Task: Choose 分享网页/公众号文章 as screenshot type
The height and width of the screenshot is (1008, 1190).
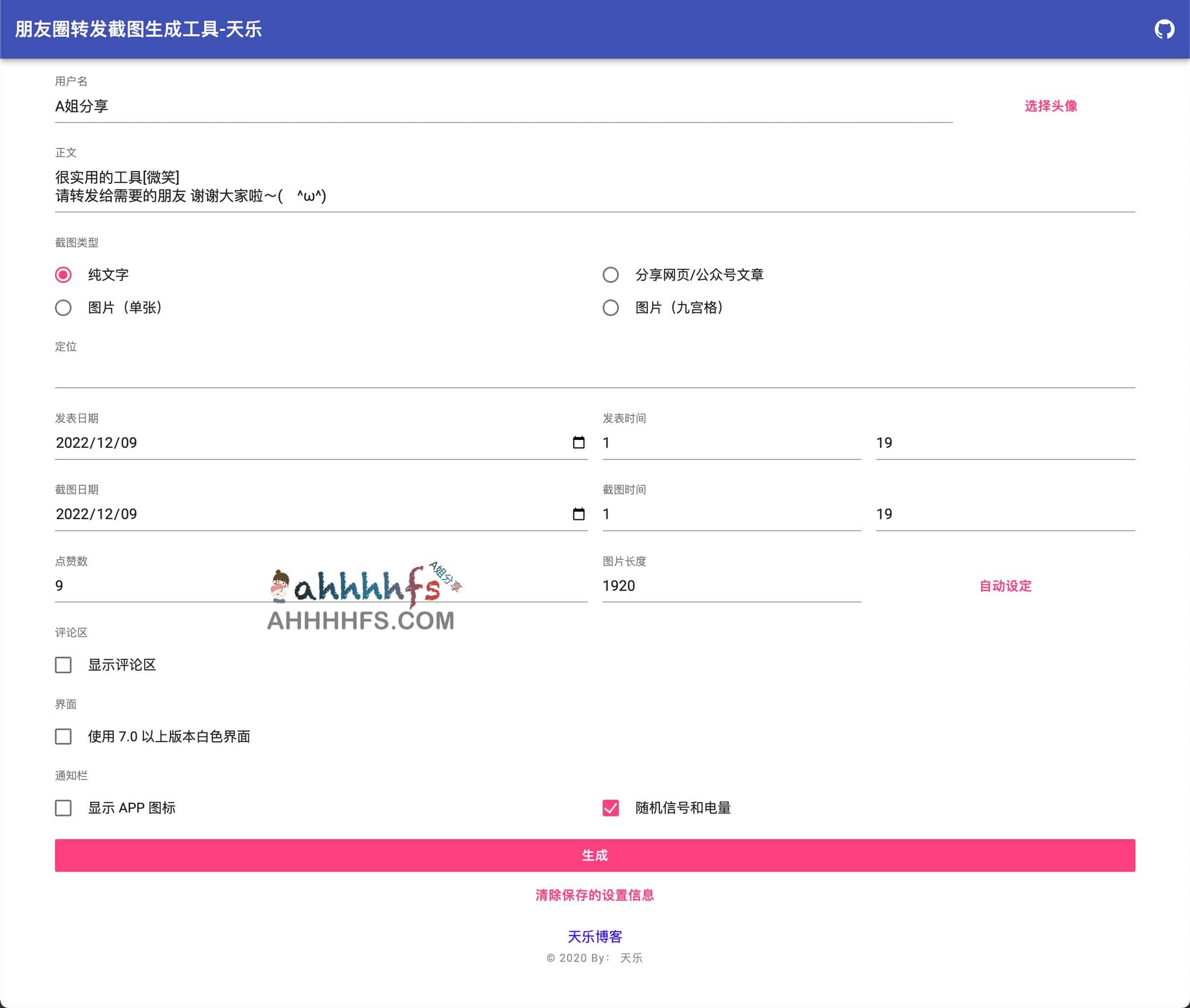Action: tap(611, 275)
